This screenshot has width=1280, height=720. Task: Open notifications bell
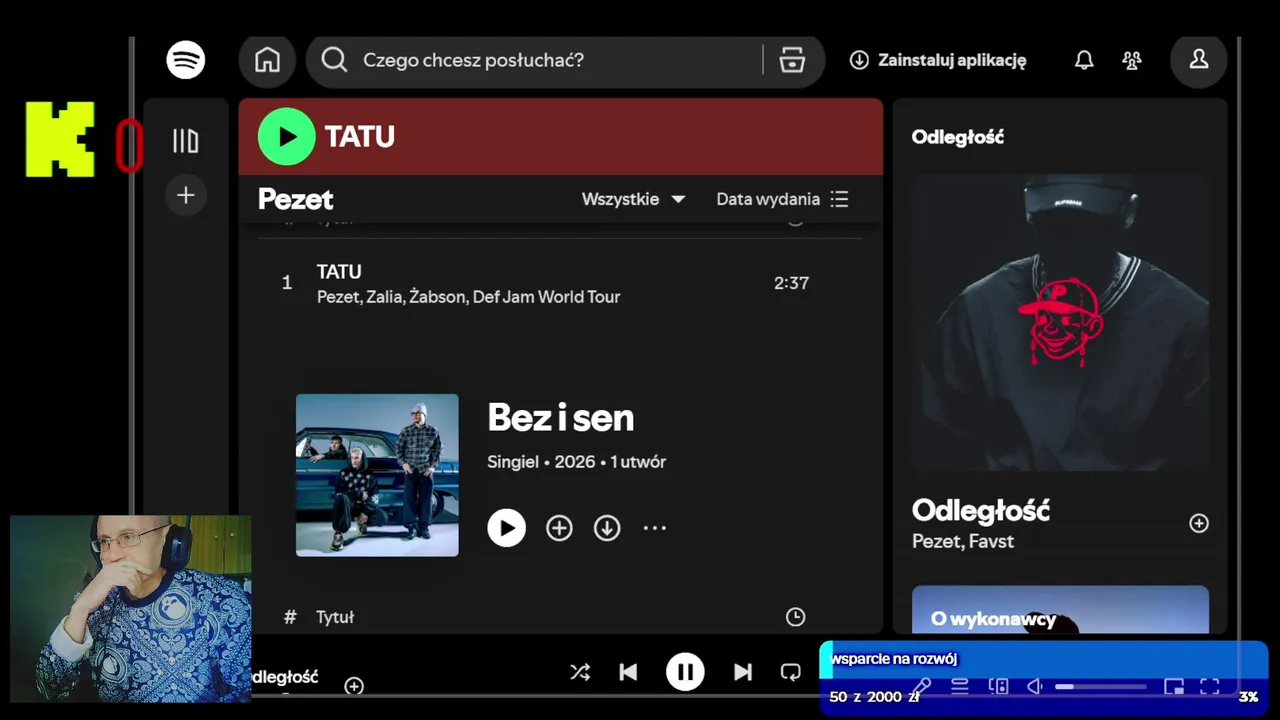[1084, 60]
